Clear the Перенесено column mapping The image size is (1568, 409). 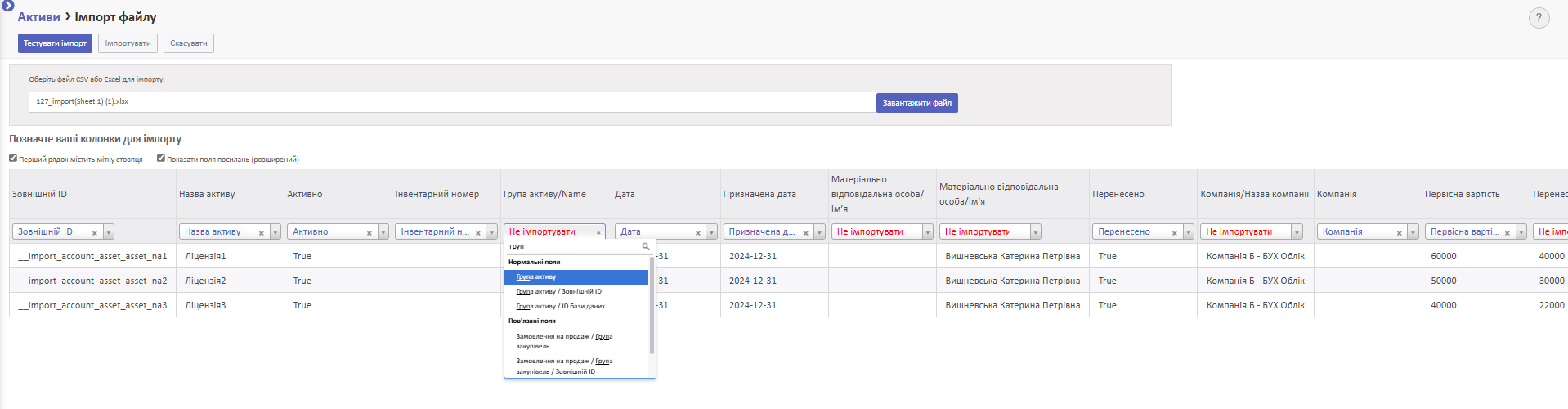click(x=1175, y=233)
